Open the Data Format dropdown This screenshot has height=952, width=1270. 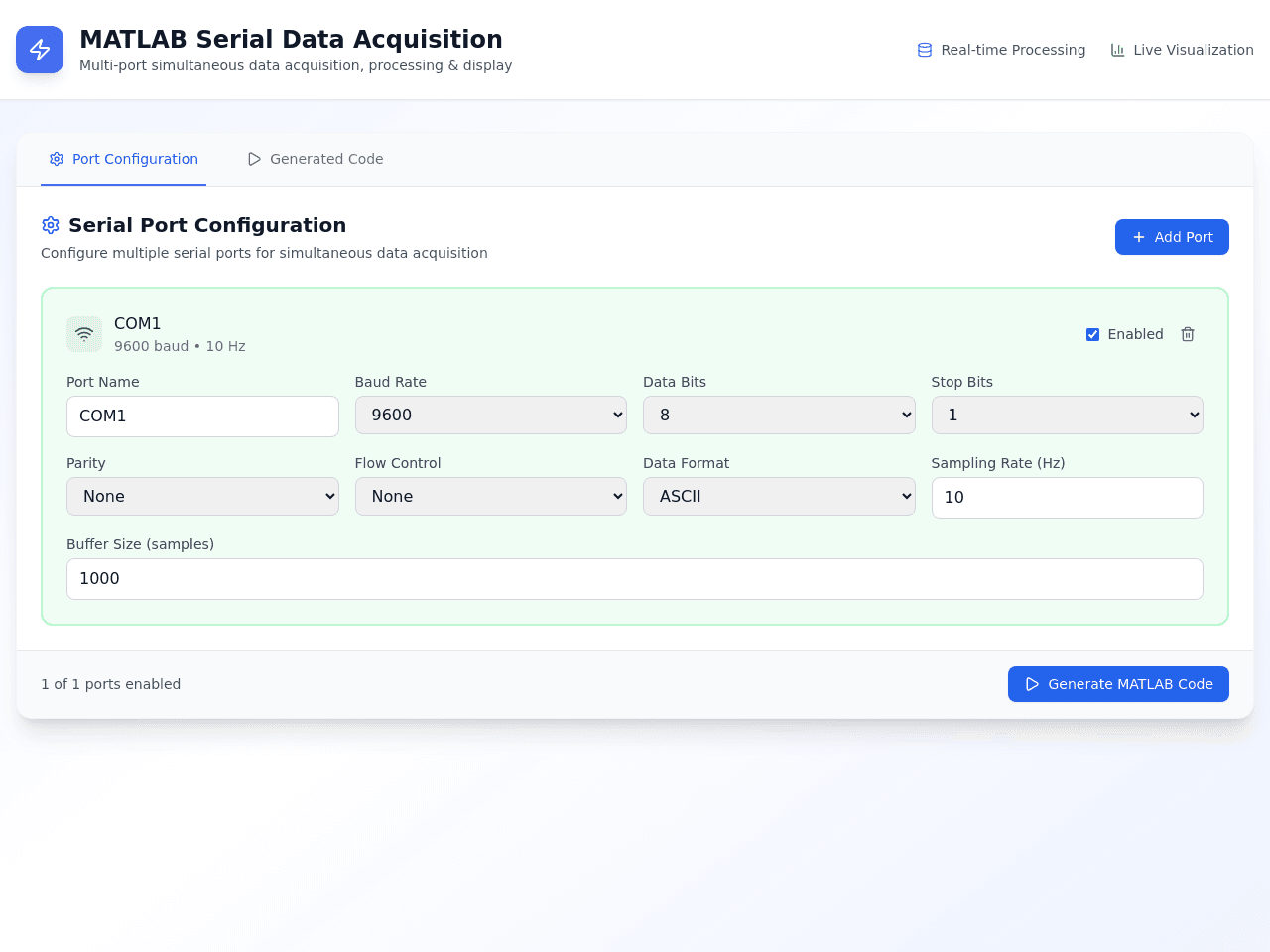(779, 496)
